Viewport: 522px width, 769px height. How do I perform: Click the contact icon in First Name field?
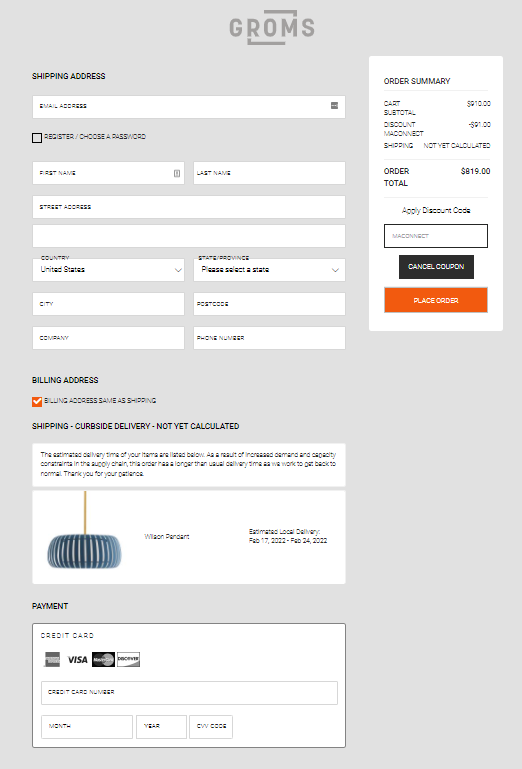pyautogui.click(x=177, y=173)
